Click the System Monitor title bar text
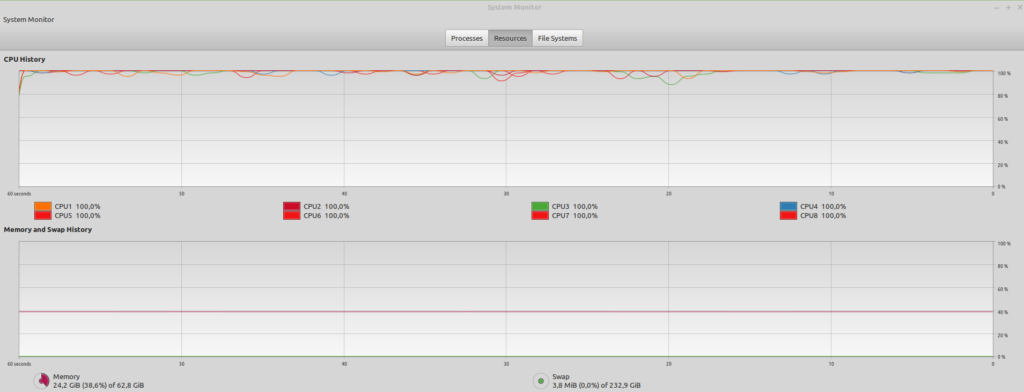This screenshot has width=1024, height=392. (514, 7)
